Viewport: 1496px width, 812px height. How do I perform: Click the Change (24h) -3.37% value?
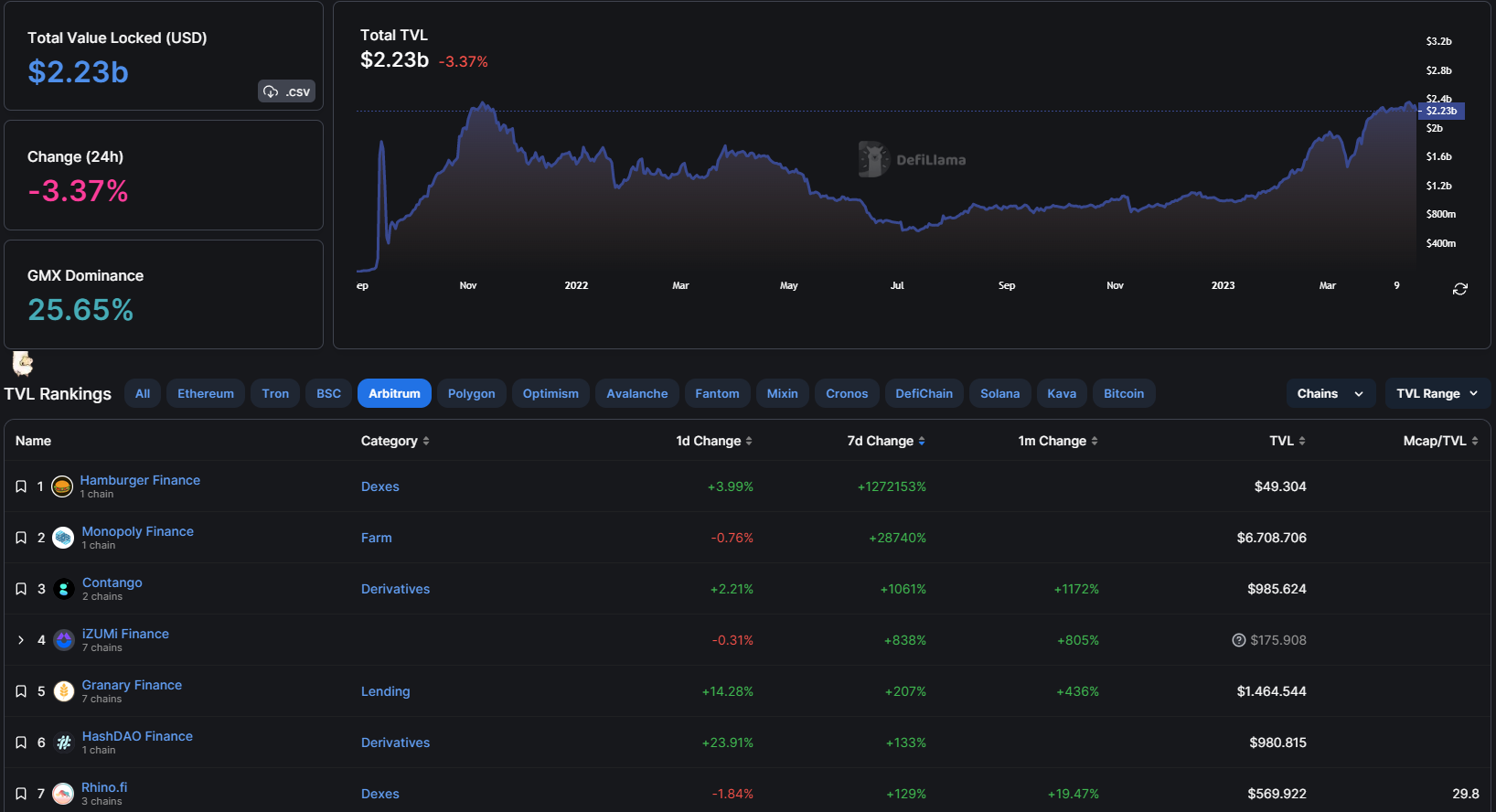(78, 191)
